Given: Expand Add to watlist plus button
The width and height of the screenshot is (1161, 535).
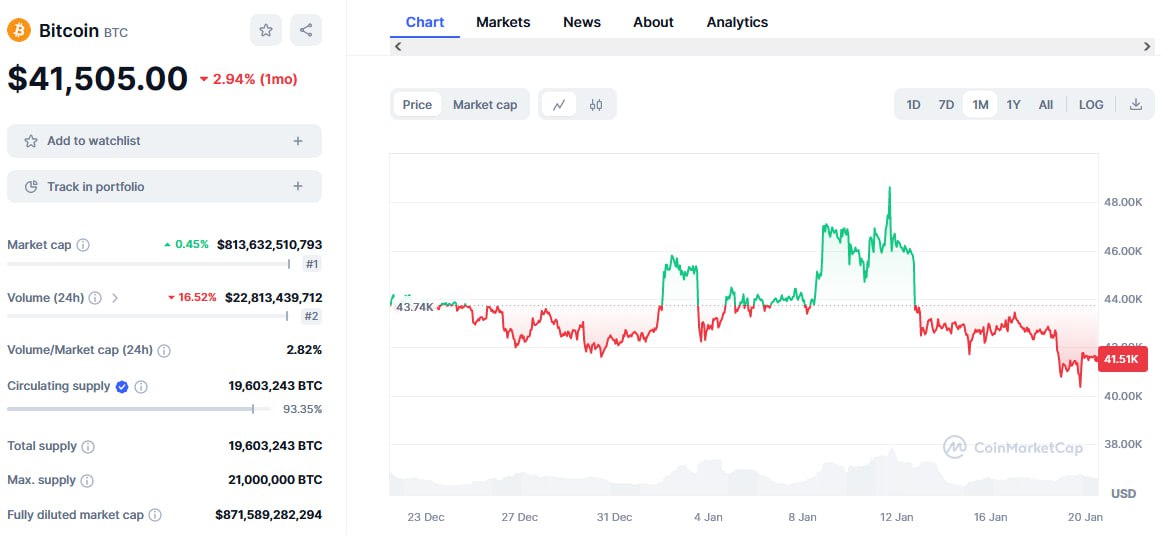Looking at the screenshot, I should pos(298,141).
